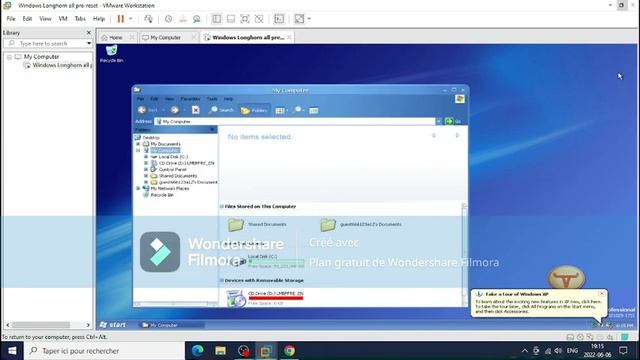The width and height of the screenshot is (640, 360).
Task: Open VMware File menu
Action: tap(11, 19)
